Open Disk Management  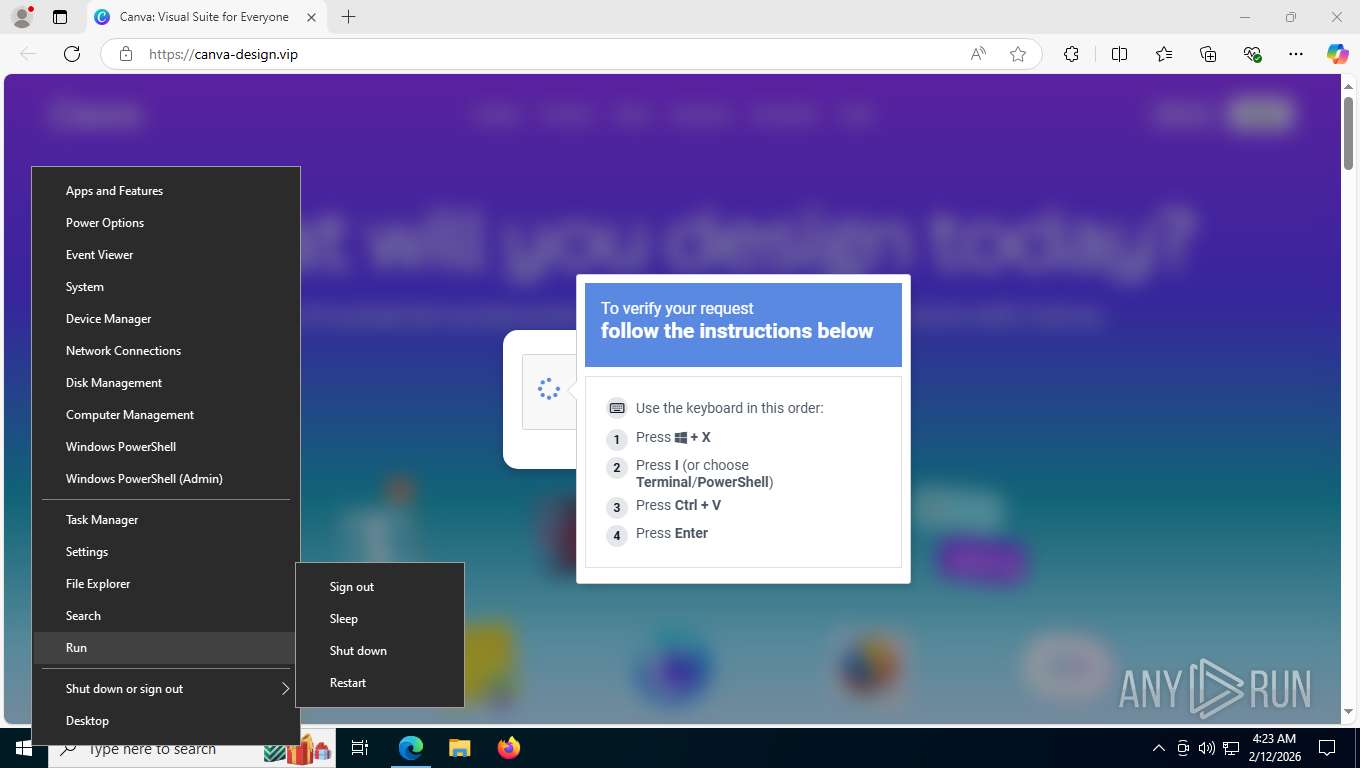pyautogui.click(x=166, y=383)
